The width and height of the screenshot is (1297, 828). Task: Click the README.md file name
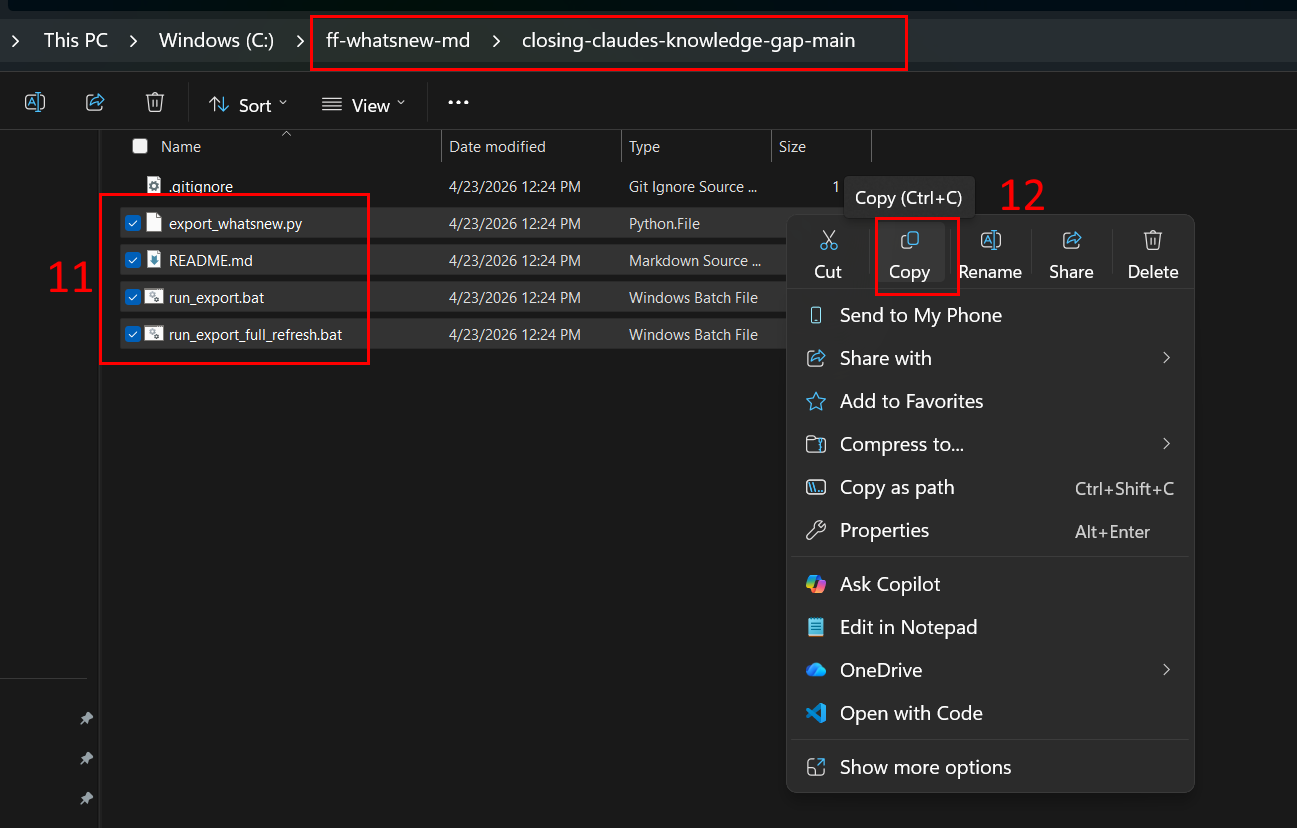(x=211, y=261)
